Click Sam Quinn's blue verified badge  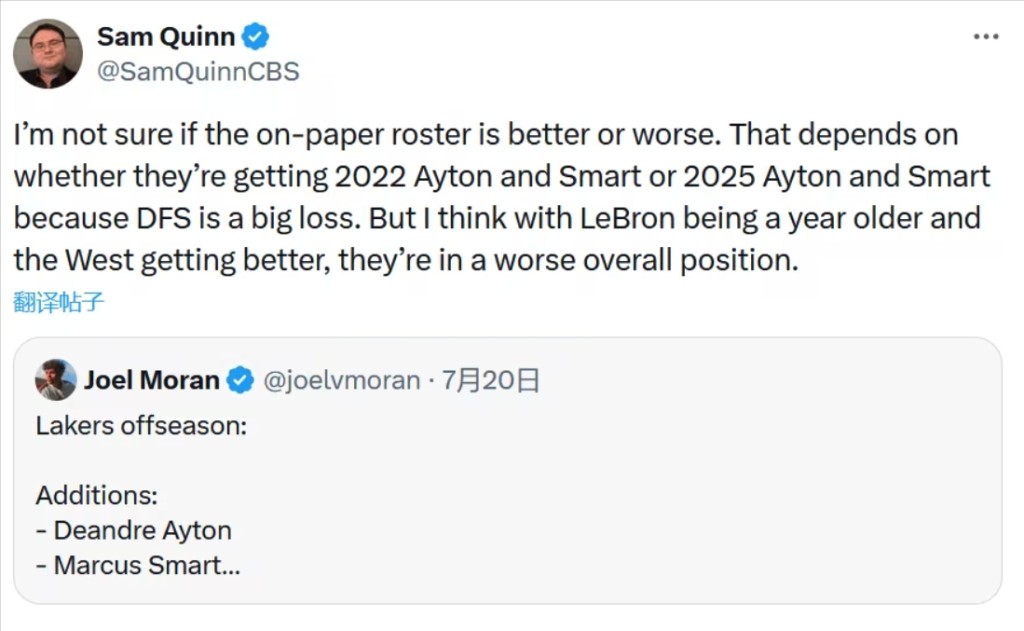257,38
